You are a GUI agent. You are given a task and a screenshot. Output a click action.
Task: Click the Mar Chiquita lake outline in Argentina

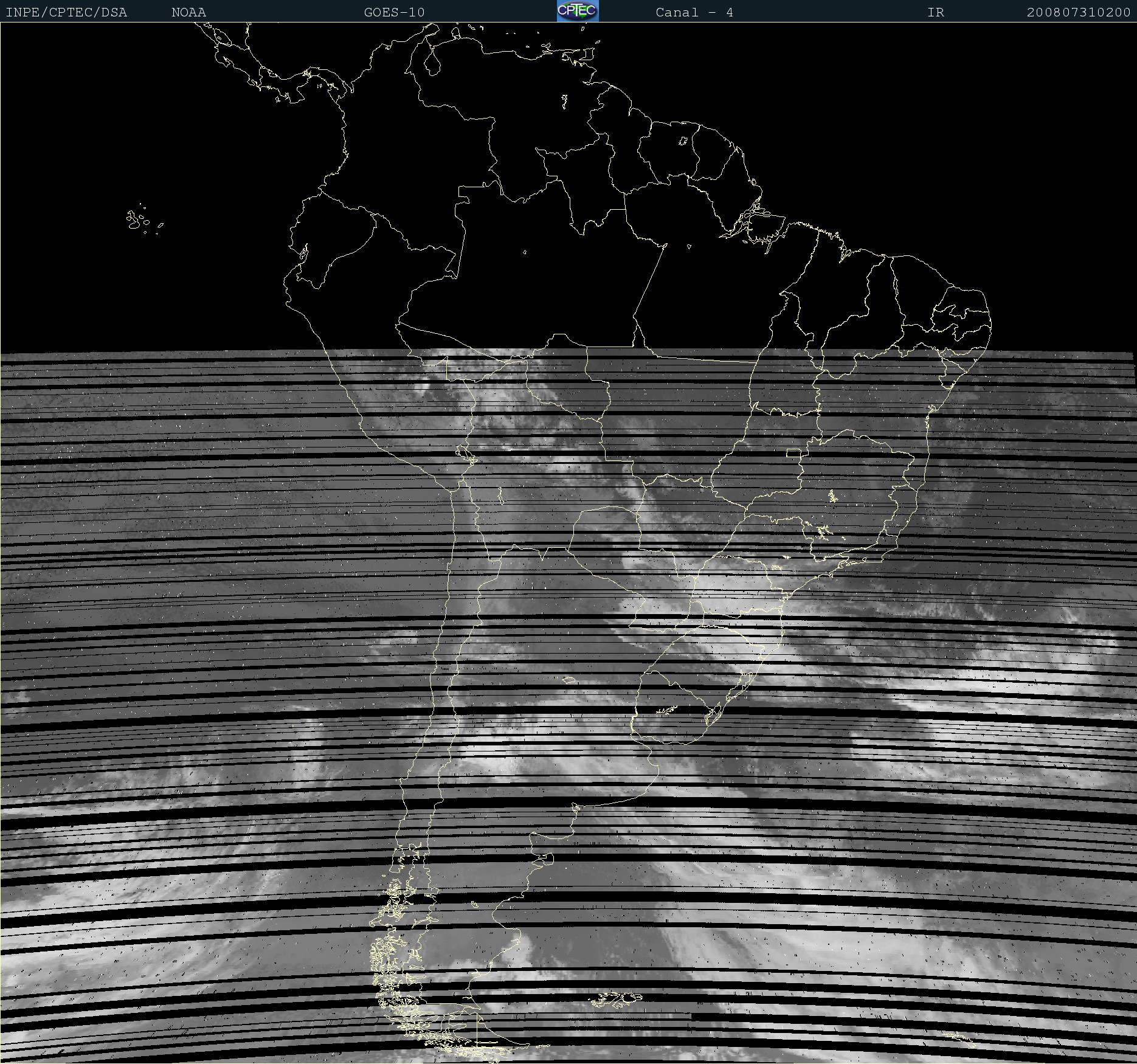click(569, 680)
